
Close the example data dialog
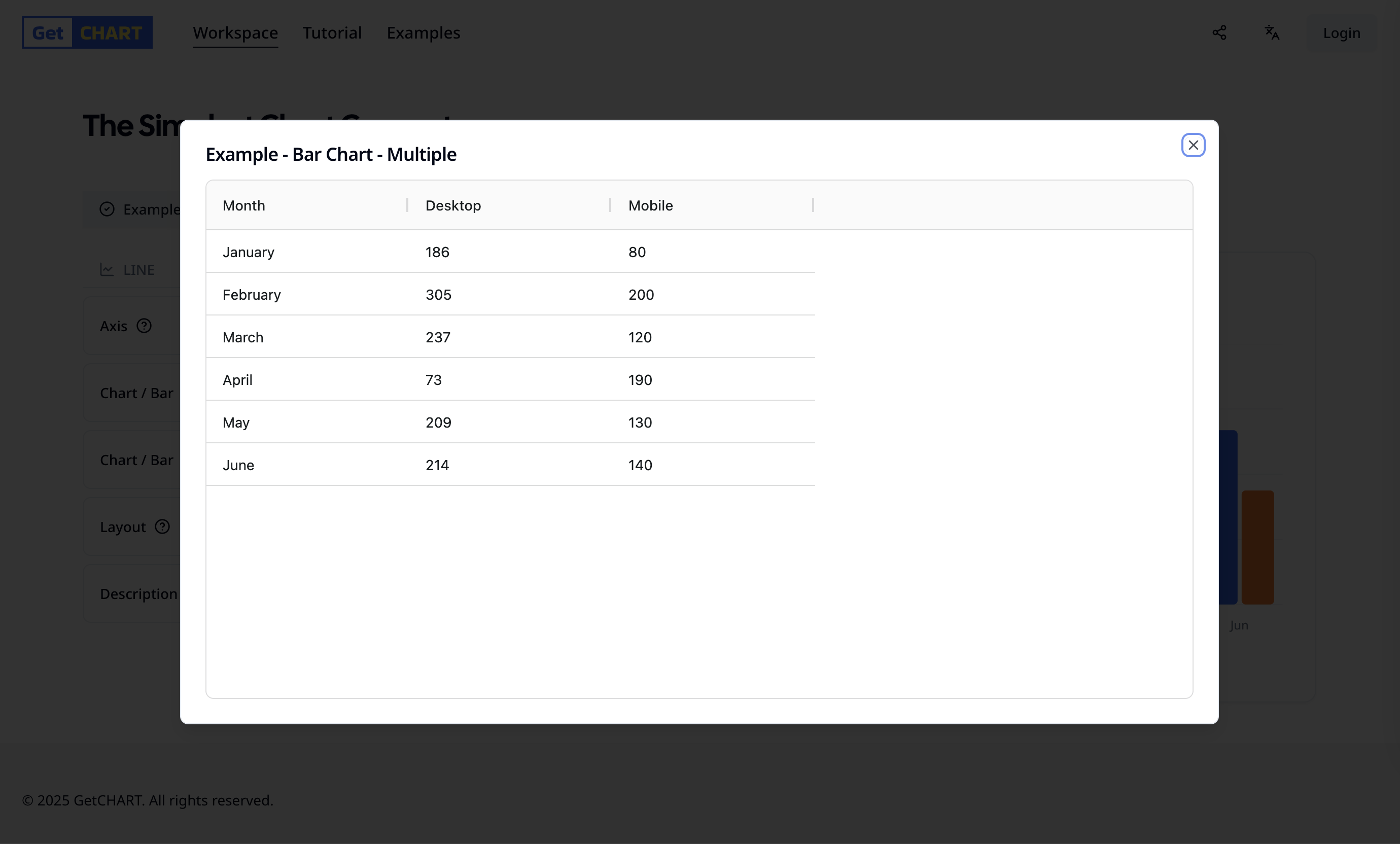(x=1193, y=145)
